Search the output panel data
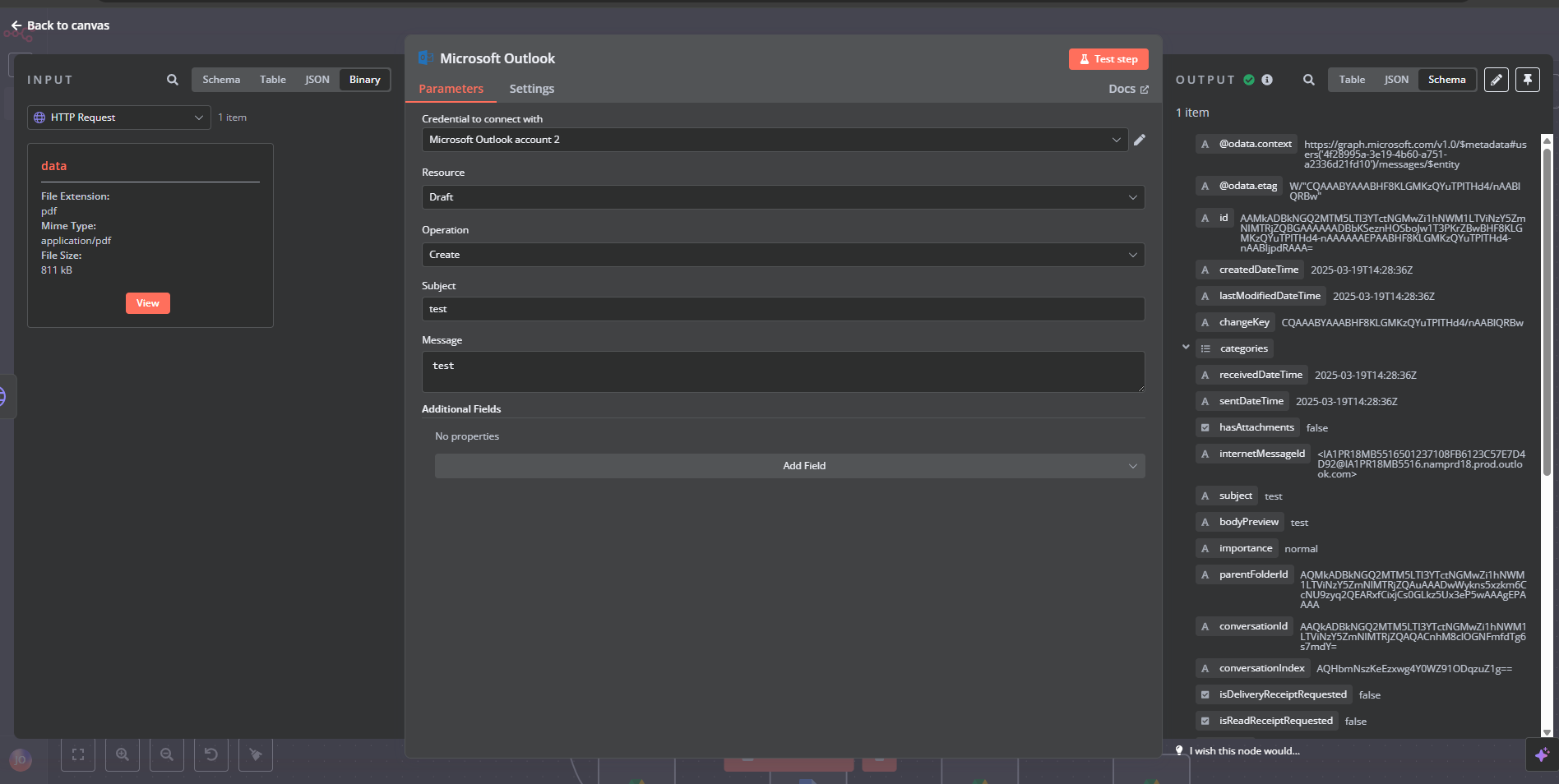 pyautogui.click(x=1308, y=80)
